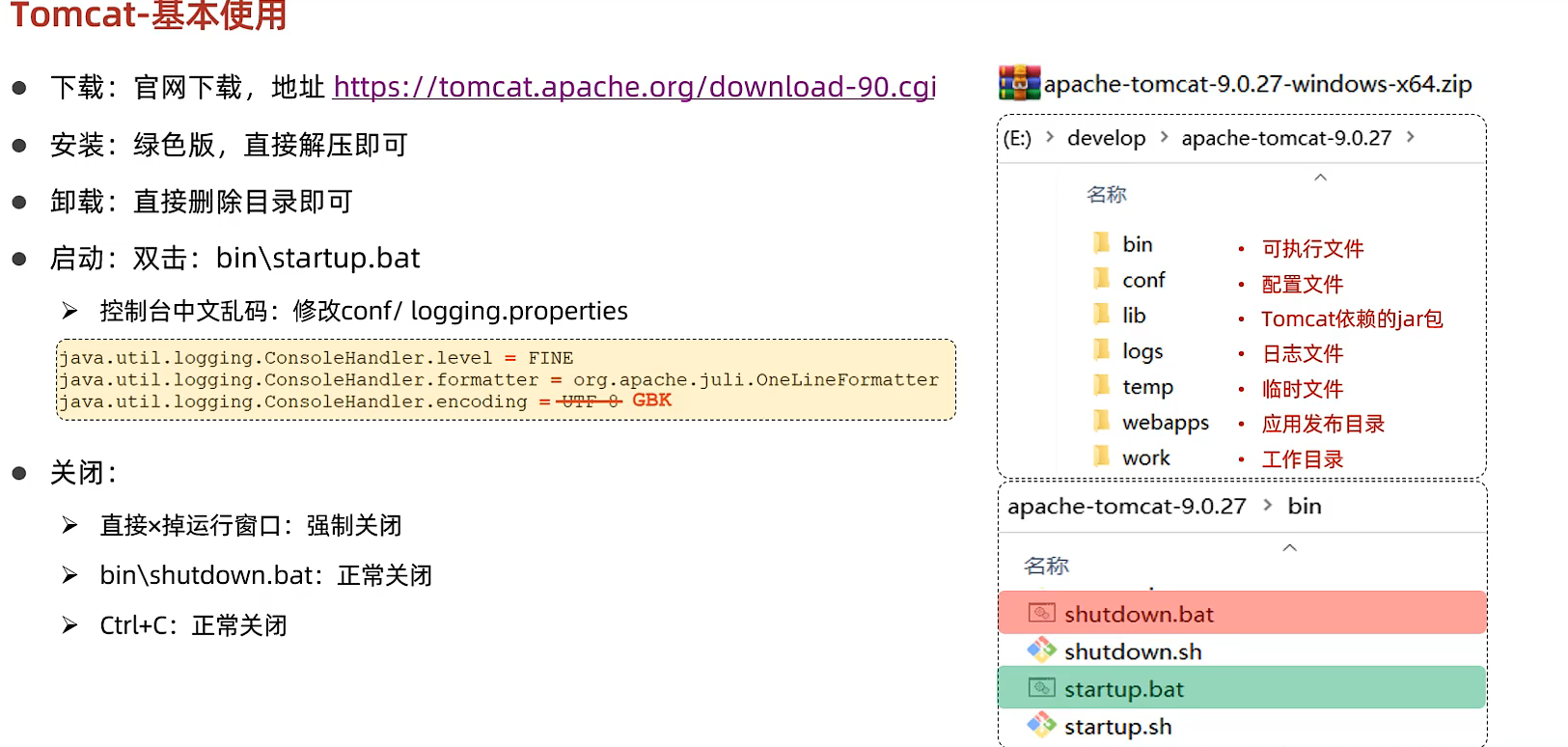
Task: Select the startup.bat file name
Action: point(1124,689)
